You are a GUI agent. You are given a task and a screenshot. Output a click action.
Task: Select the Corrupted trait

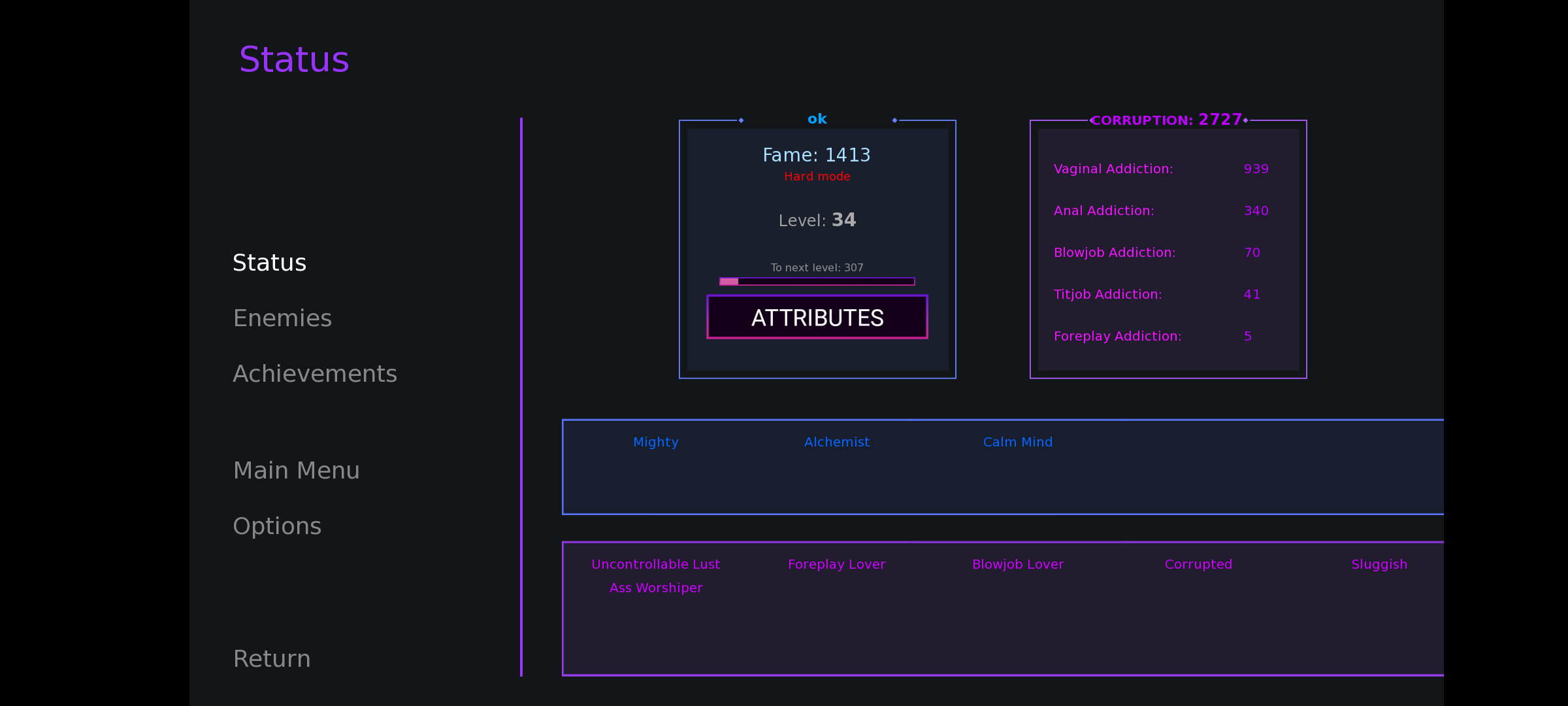click(1198, 565)
